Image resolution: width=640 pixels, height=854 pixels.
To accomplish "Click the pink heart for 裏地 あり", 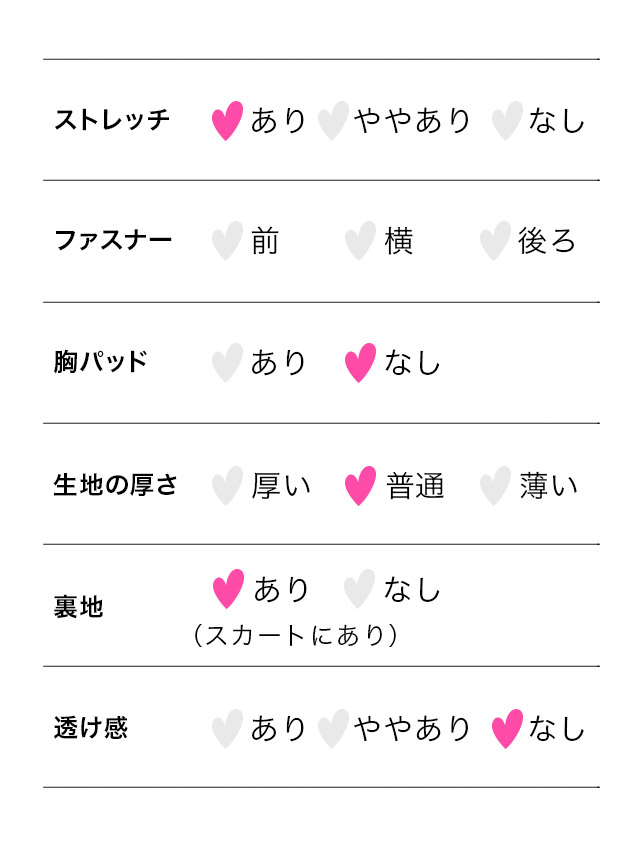I will 228,589.
